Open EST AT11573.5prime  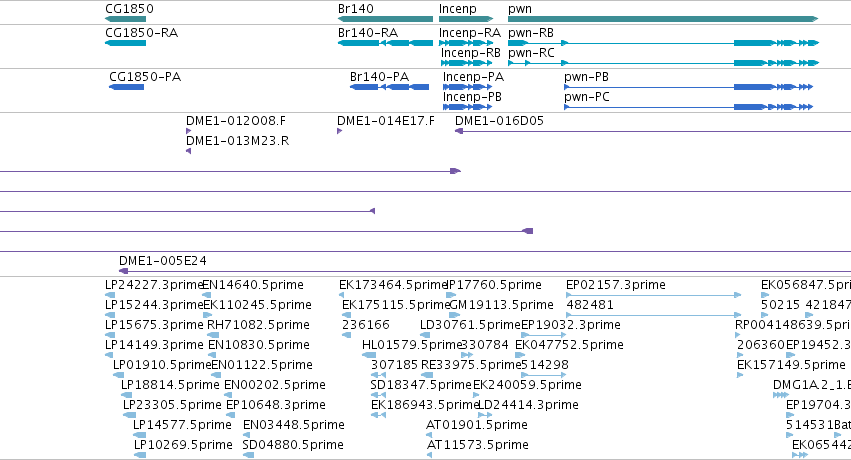[478, 445]
